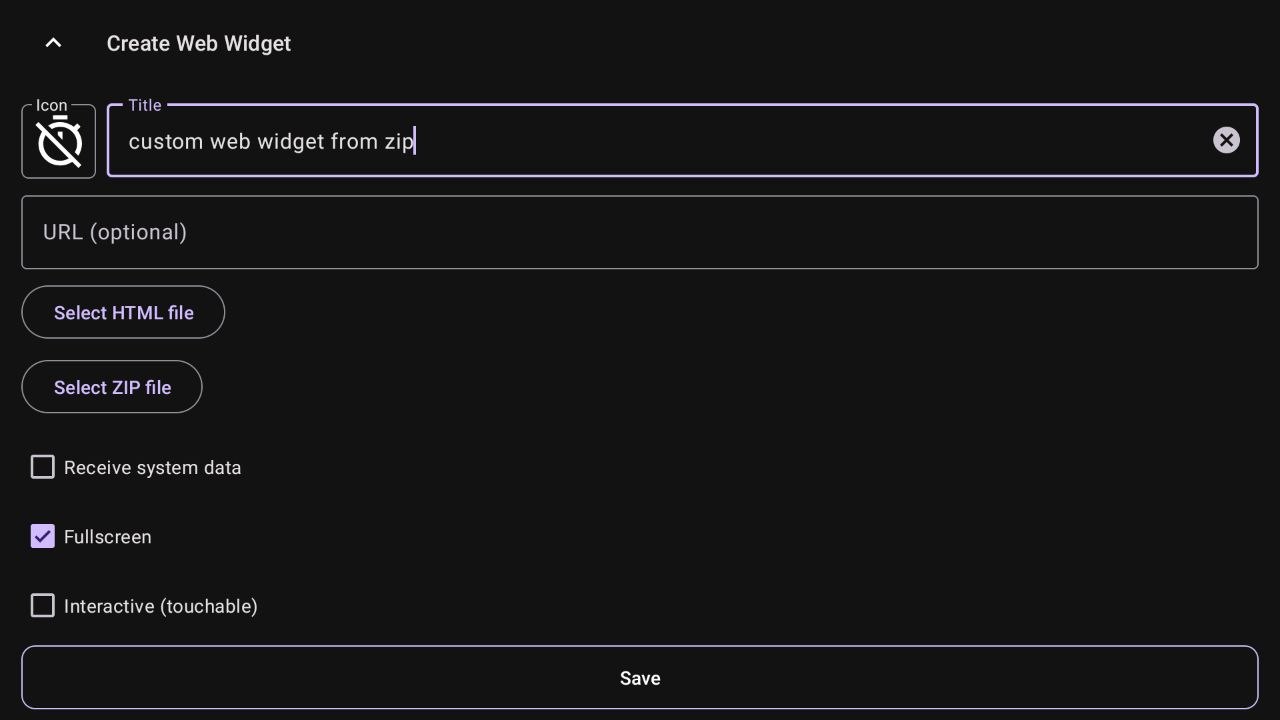Click the word "custom" in the title
The height and width of the screenshot is (720, 1280).
pyautogui.click(x=166, y=142)
